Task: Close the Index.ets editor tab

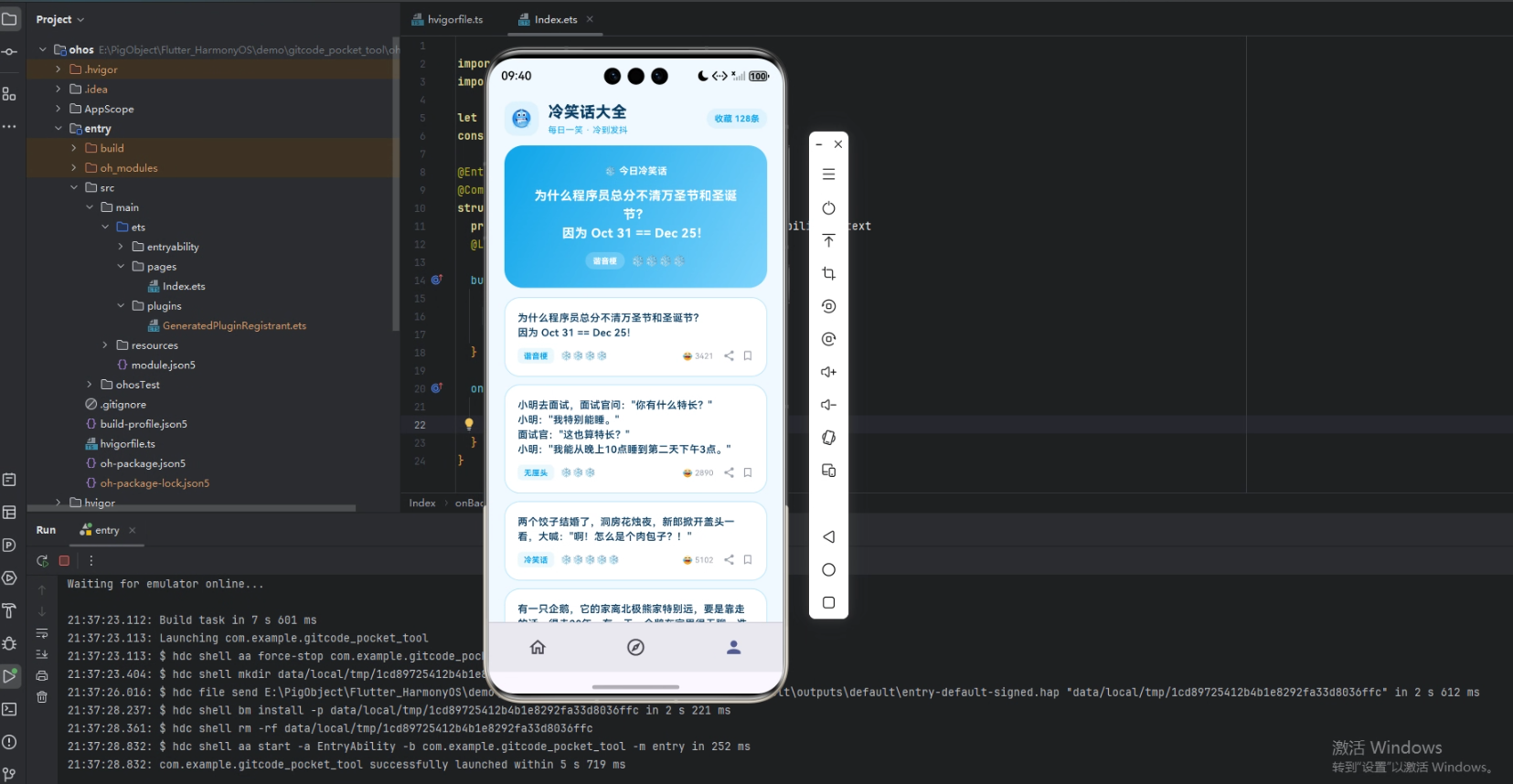Action: pos(590,19)
